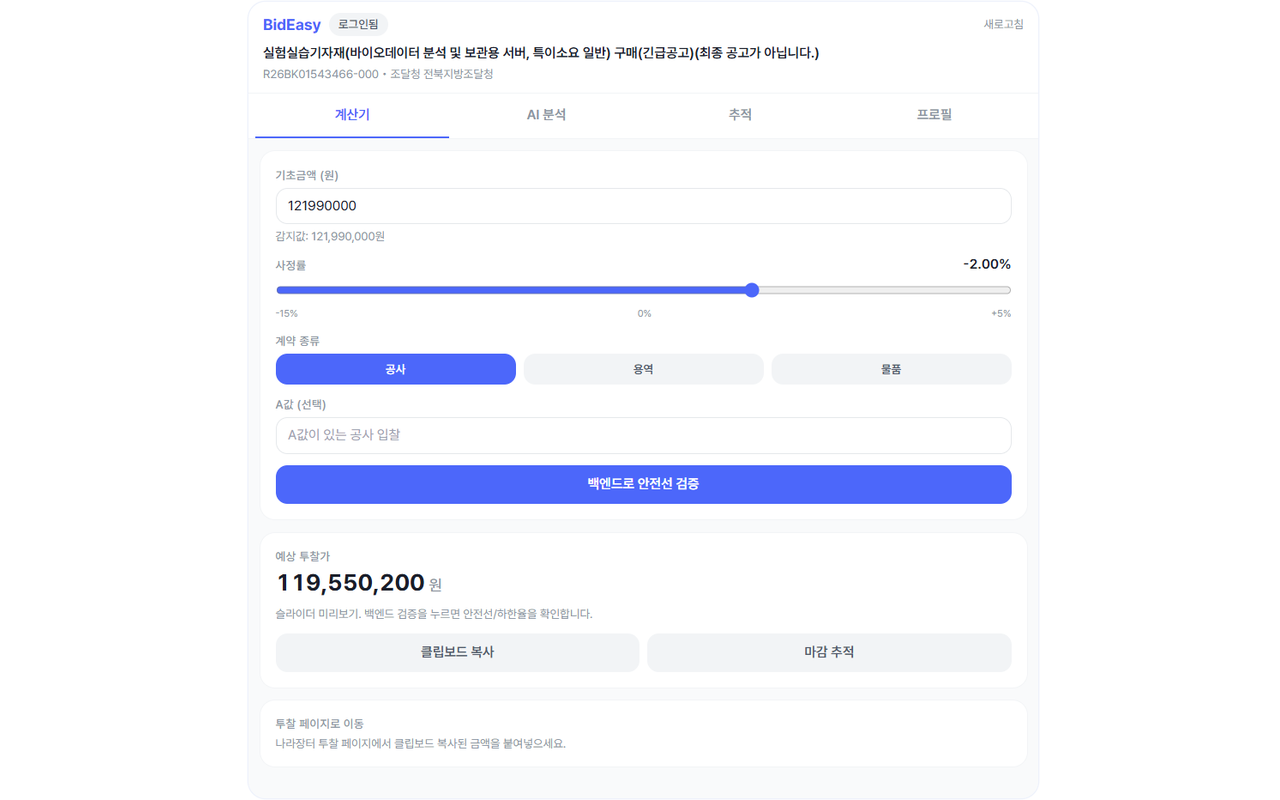The width and height of the screenshot is (1280, 800).
Task: Open the AI 분석 tab
Action: (x=546, y=115)
